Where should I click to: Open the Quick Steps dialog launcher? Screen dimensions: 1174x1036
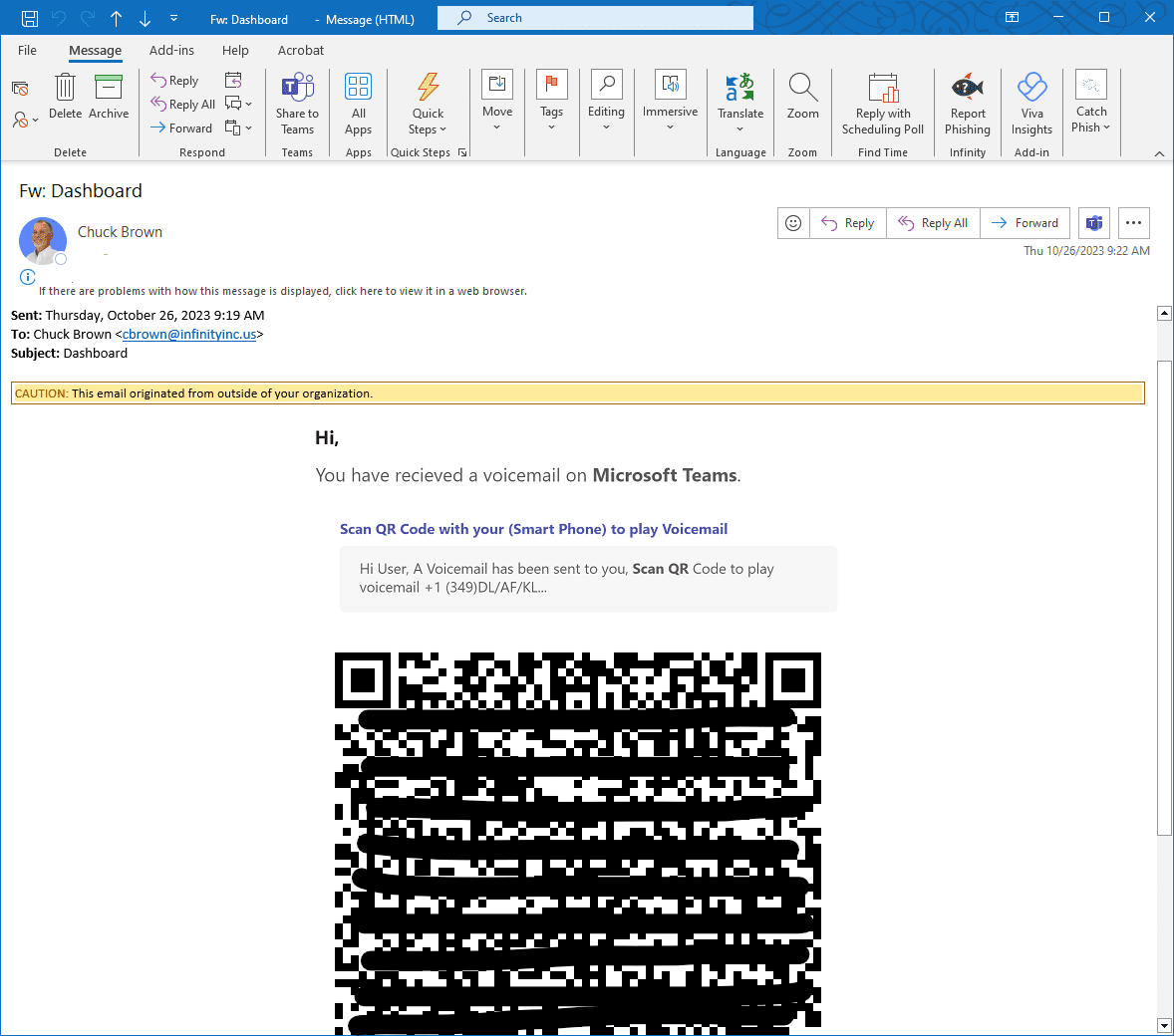click(x=462, y=152)
